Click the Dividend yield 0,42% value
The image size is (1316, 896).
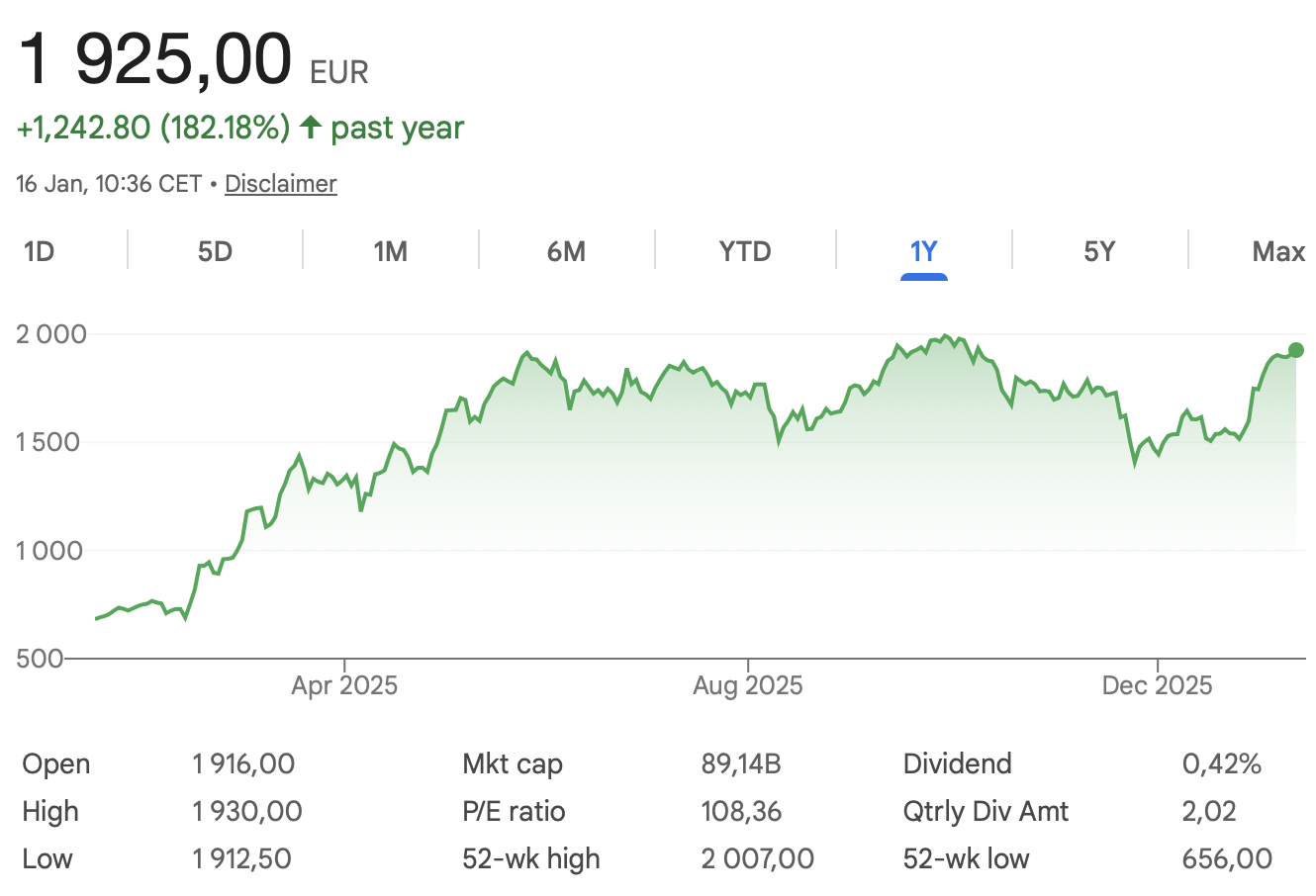1221,763
